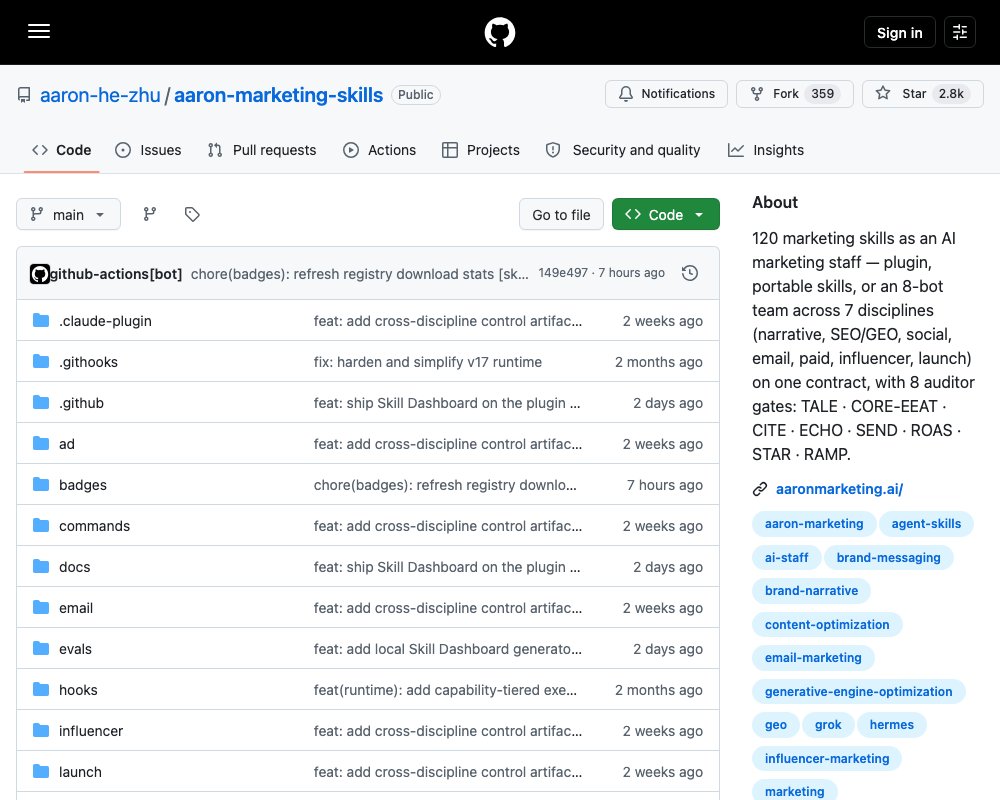Select the influencer-marketing topic tag
1000x800 pixels.
[827, 759]
